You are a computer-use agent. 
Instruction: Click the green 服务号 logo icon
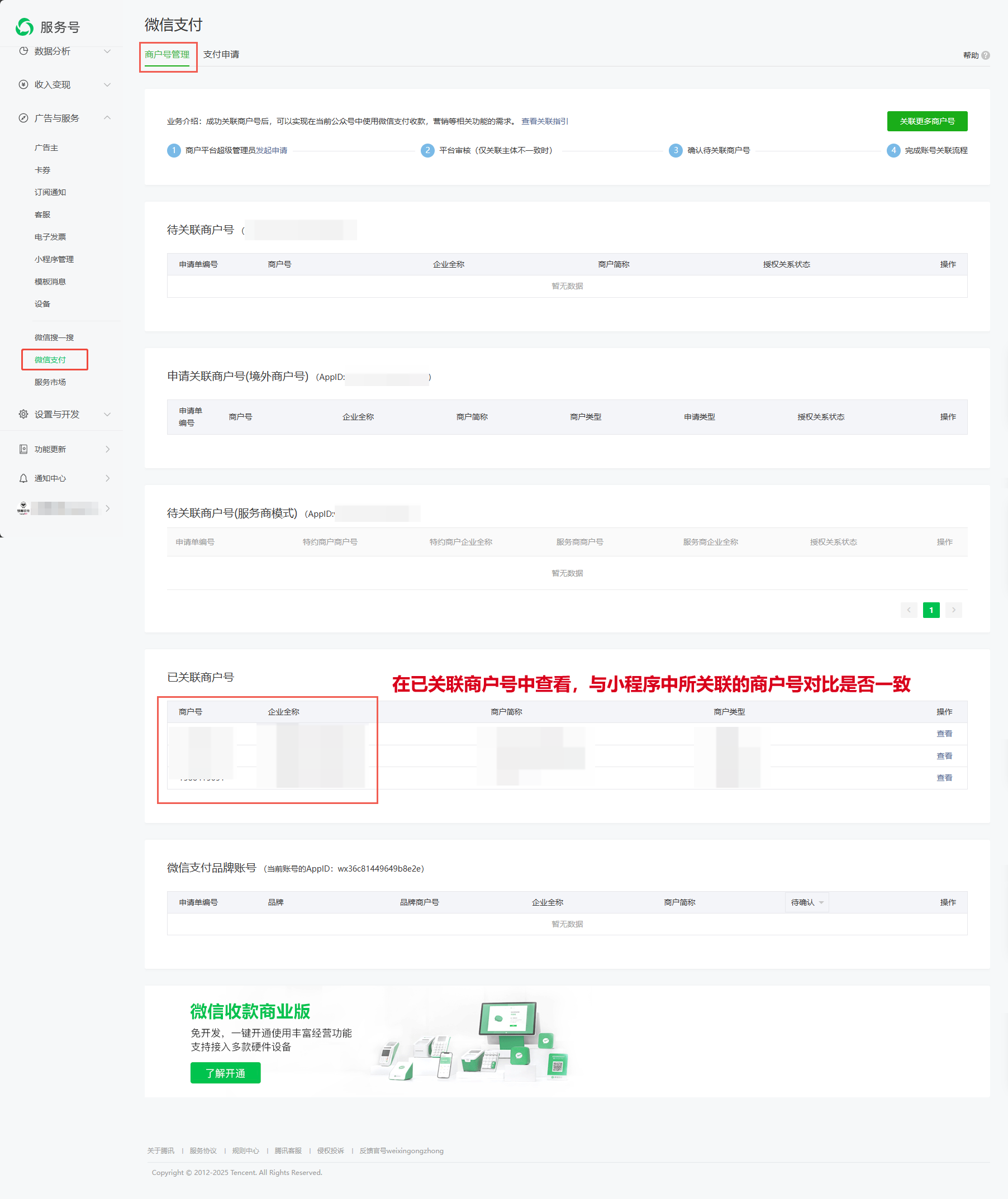tap(25, 26)
